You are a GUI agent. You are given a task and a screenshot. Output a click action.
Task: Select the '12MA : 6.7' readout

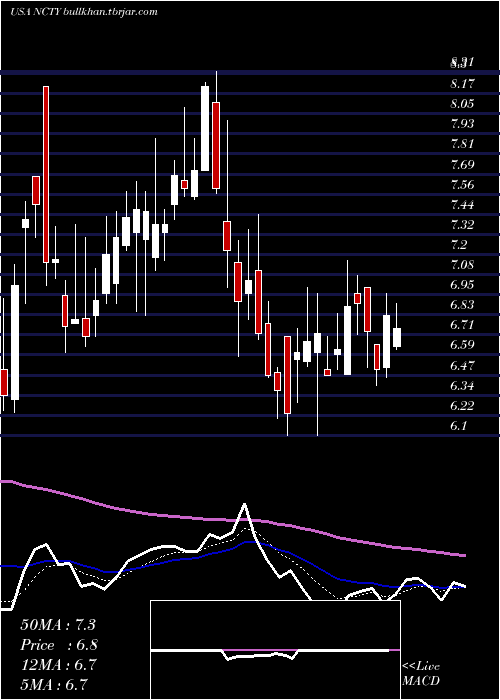pyautogui.click(x=58, y=665)
